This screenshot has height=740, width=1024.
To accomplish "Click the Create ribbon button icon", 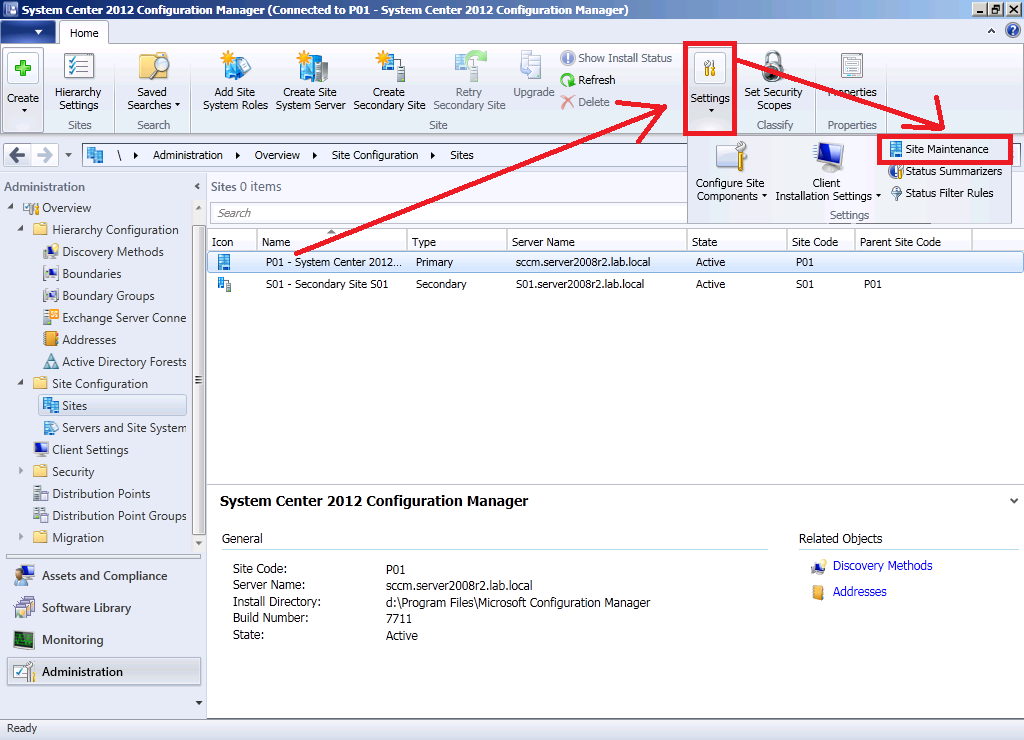I will point(23,69).
